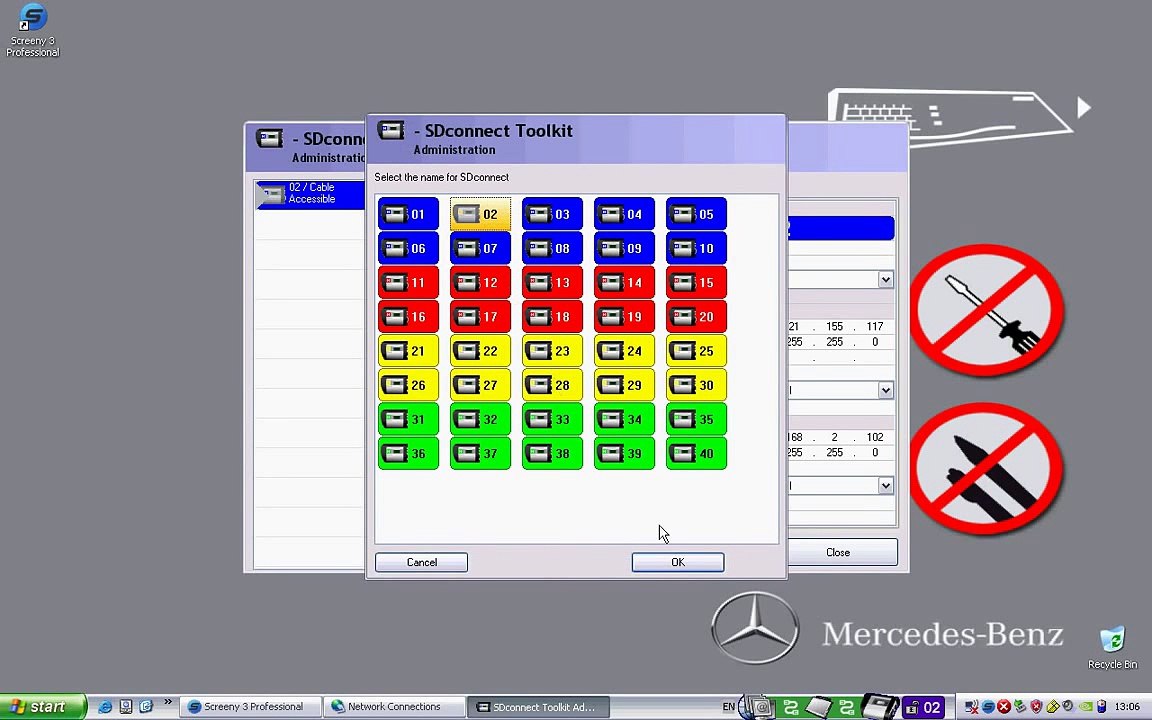Choose green SDconnect name 39

point(624,453)
